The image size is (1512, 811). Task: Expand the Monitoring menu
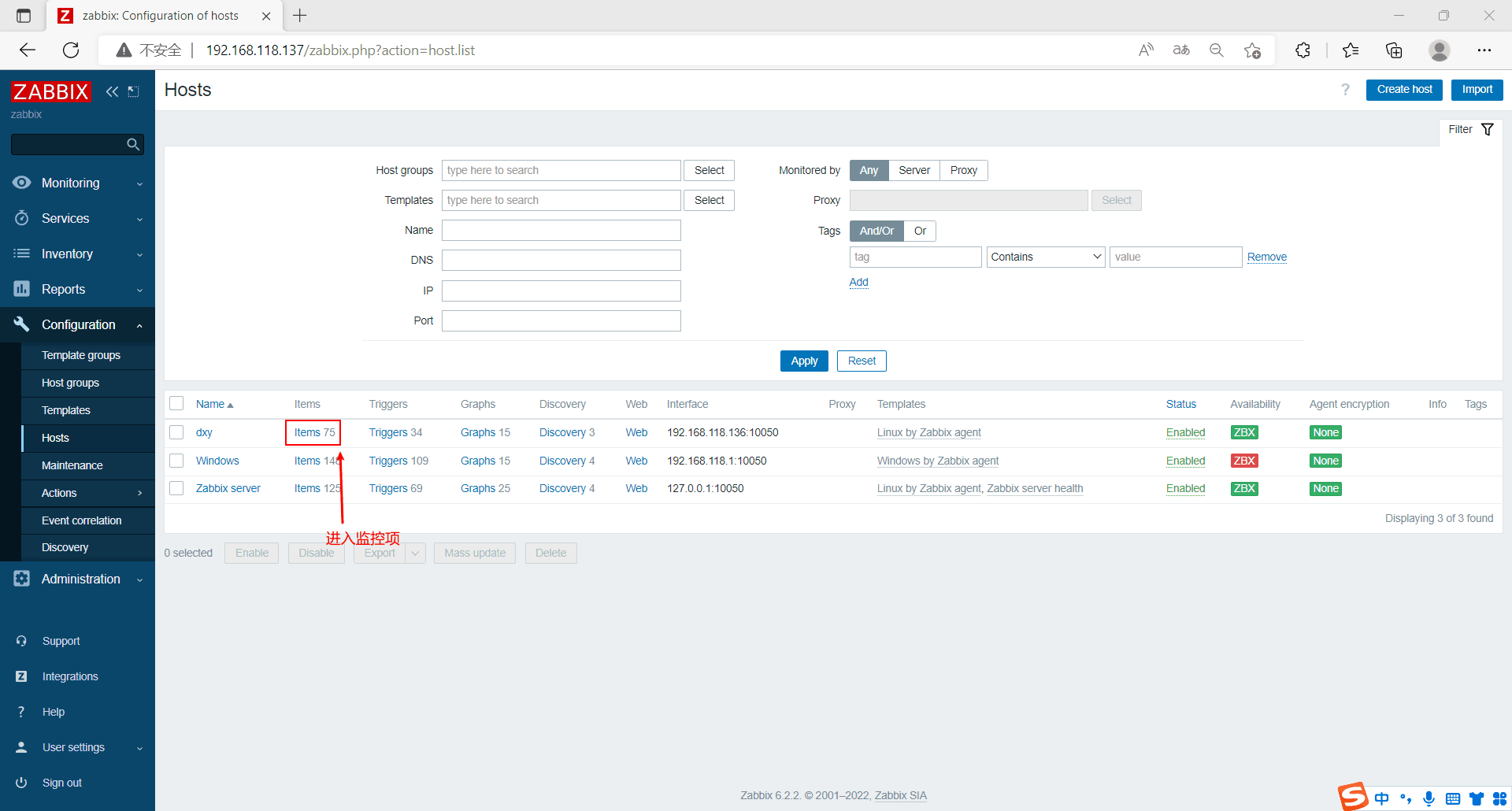click(x=77, y=183)
